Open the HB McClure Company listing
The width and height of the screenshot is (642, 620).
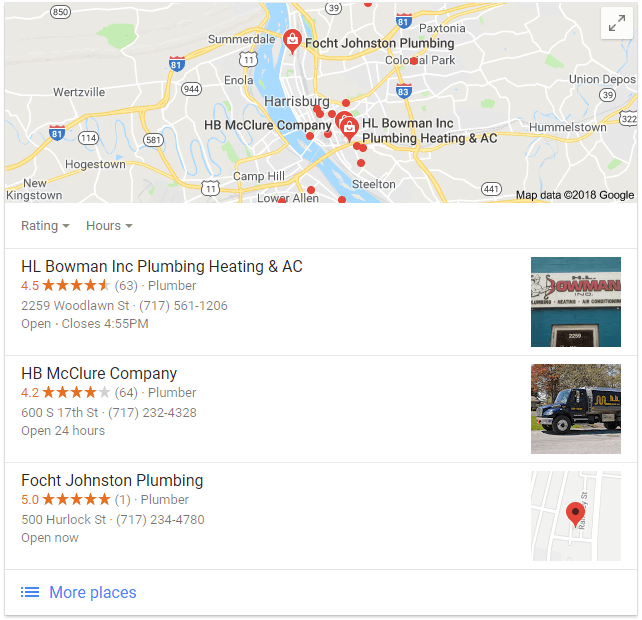click(x=99, y=373)
